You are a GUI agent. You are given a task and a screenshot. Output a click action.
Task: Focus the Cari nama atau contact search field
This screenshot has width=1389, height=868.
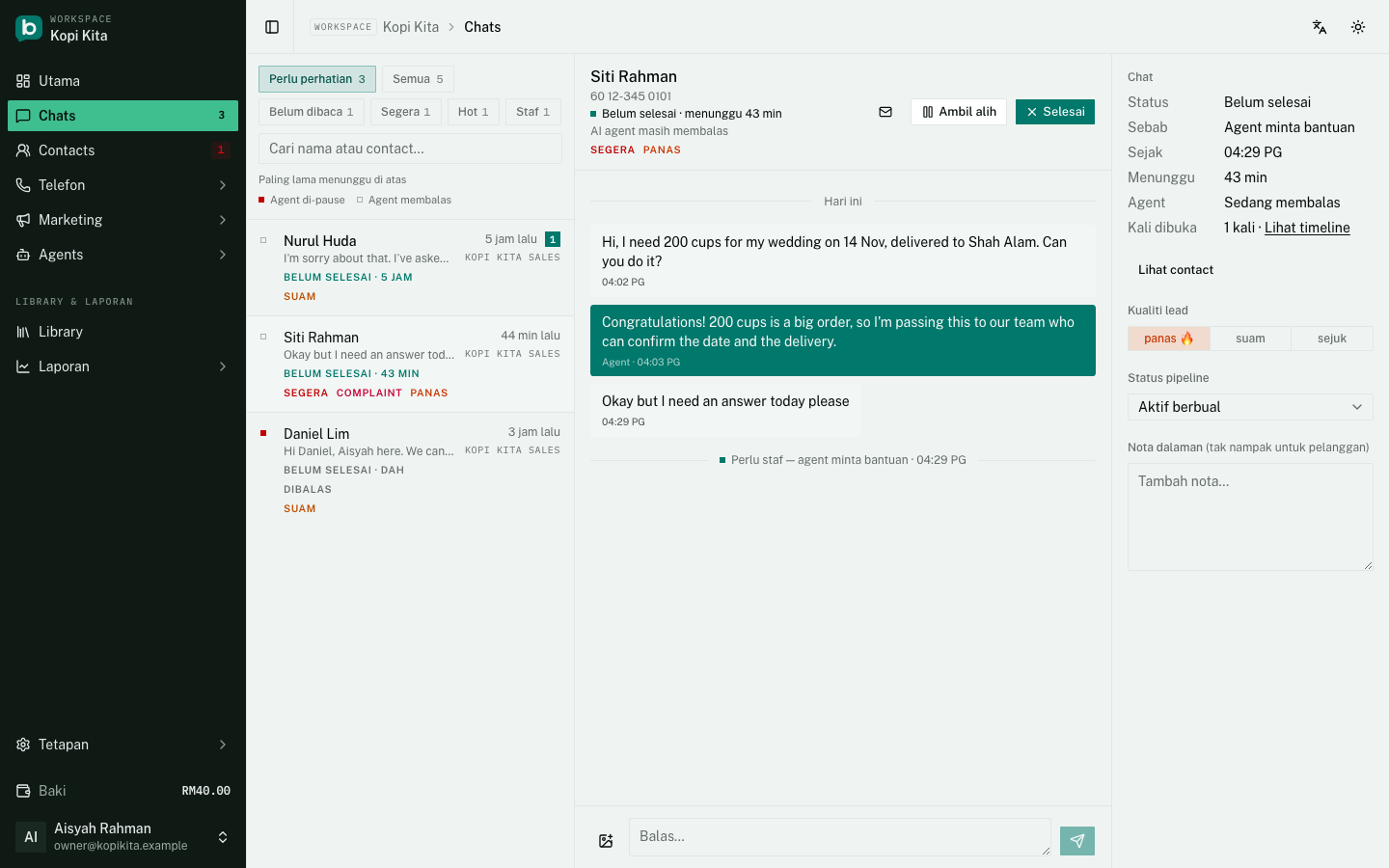[410, 149]
